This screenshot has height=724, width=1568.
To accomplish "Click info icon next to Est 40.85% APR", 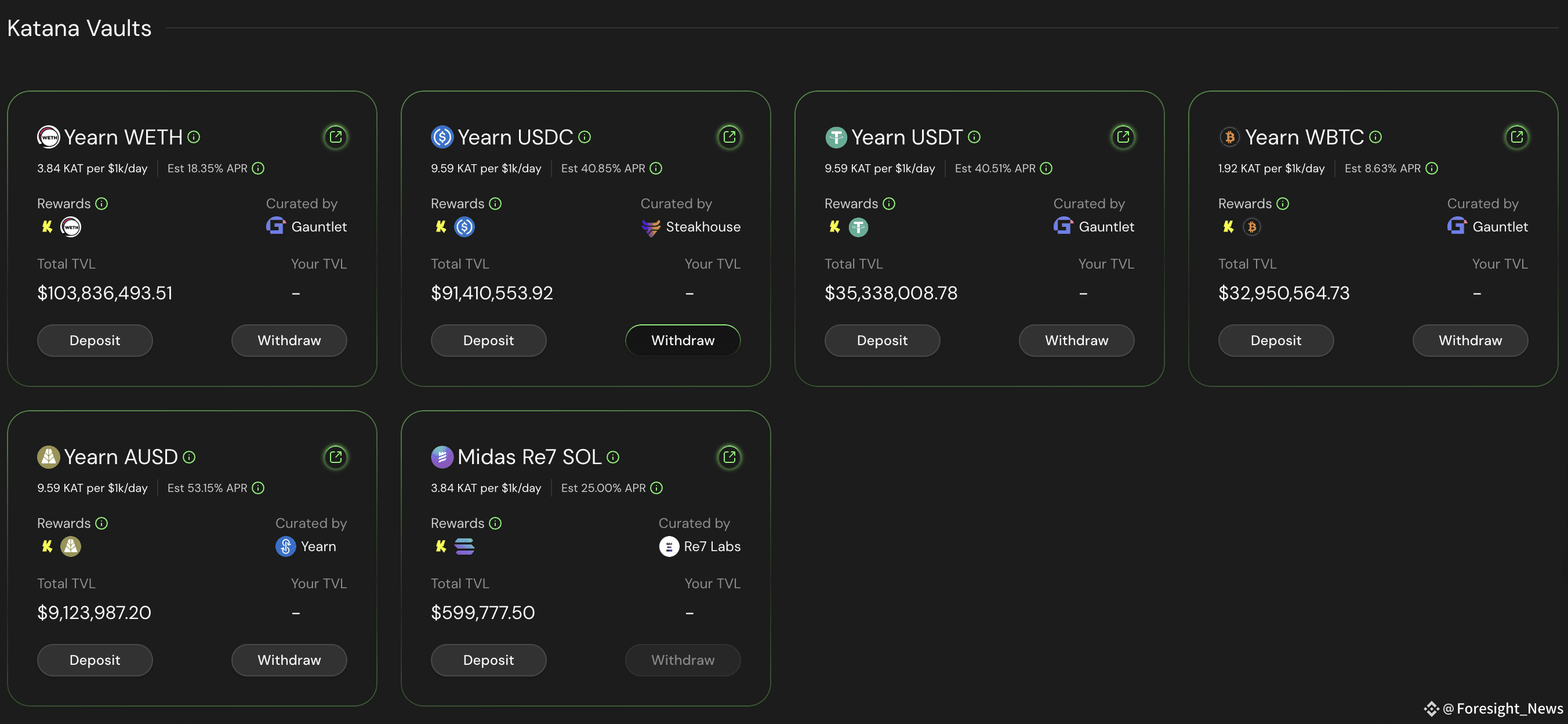I will 656,168.
